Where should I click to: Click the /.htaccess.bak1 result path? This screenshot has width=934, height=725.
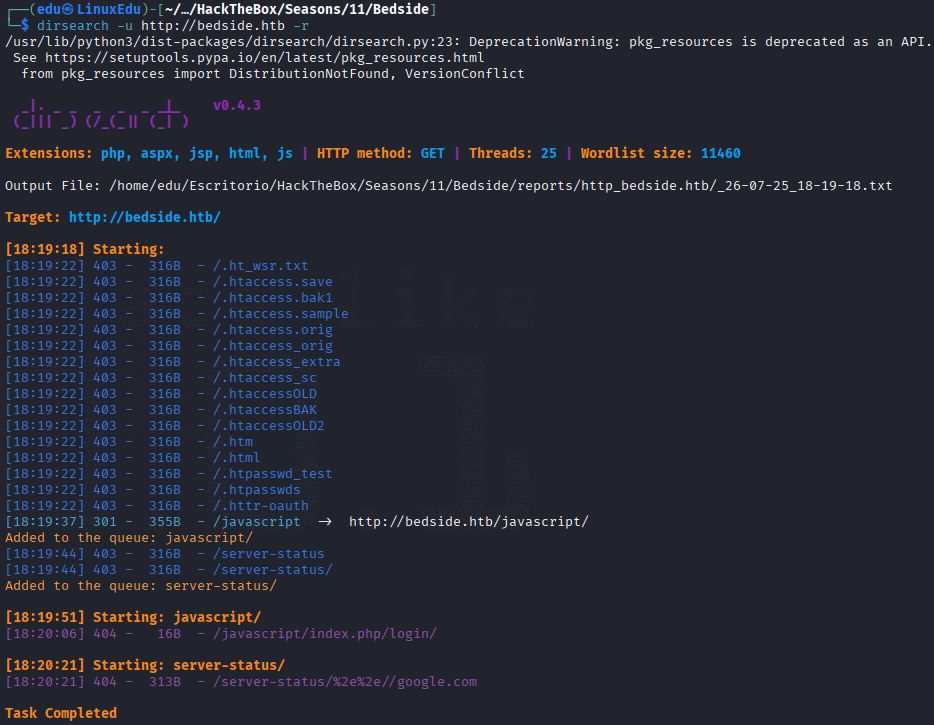(x=273, y=298)
